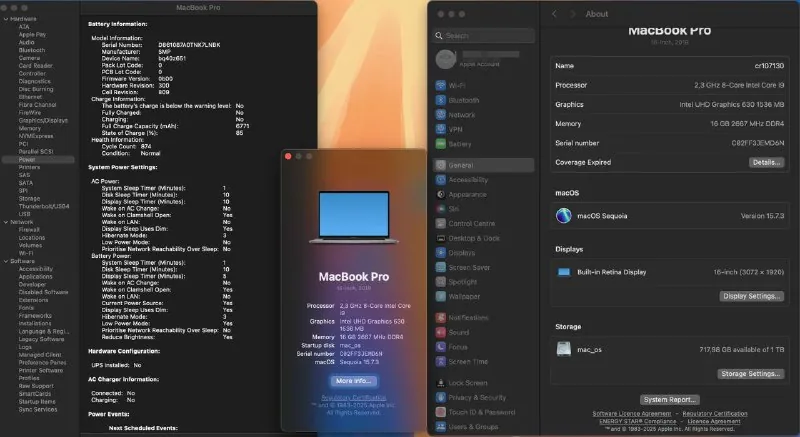Click the Apple Account avatar in settings

pyautogui.click(x=445, y=59)
